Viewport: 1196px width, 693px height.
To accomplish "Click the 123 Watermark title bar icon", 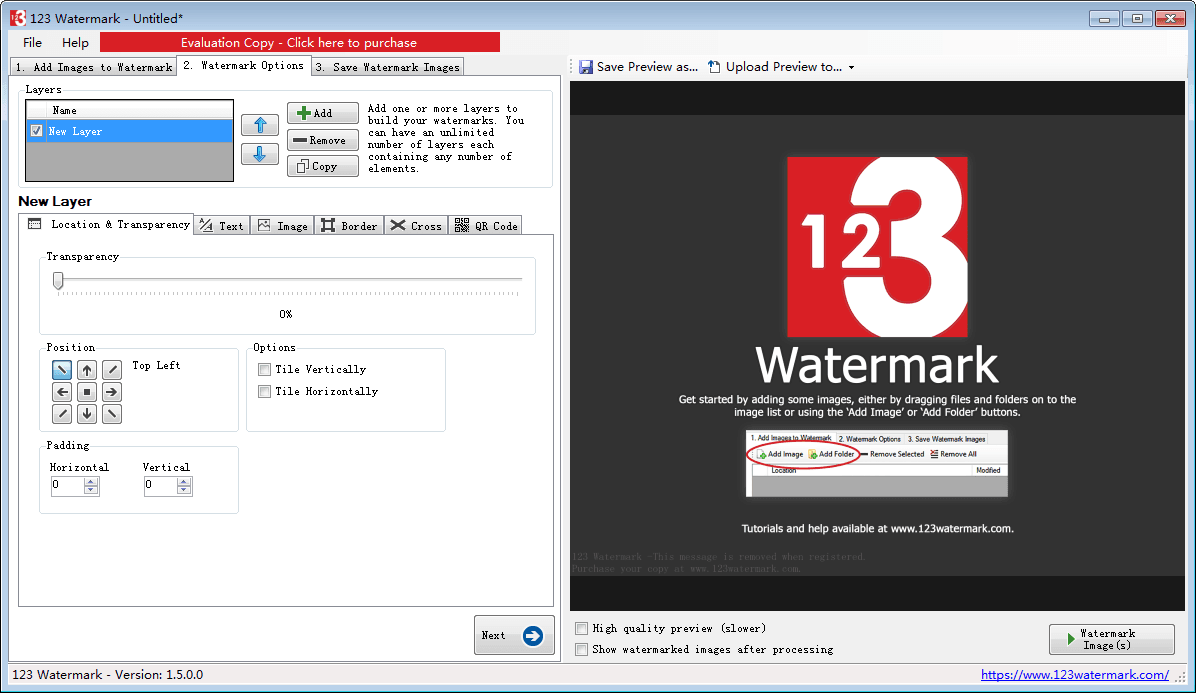I will click(18, 18).
